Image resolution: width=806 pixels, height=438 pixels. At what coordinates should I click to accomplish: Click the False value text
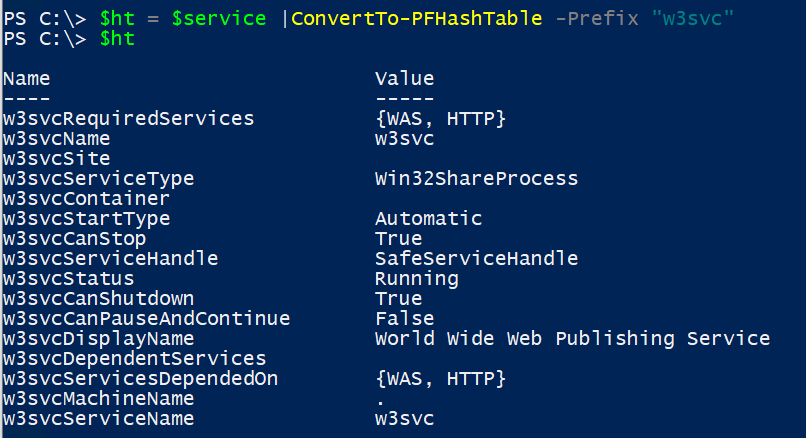click(x=404, y=319)
